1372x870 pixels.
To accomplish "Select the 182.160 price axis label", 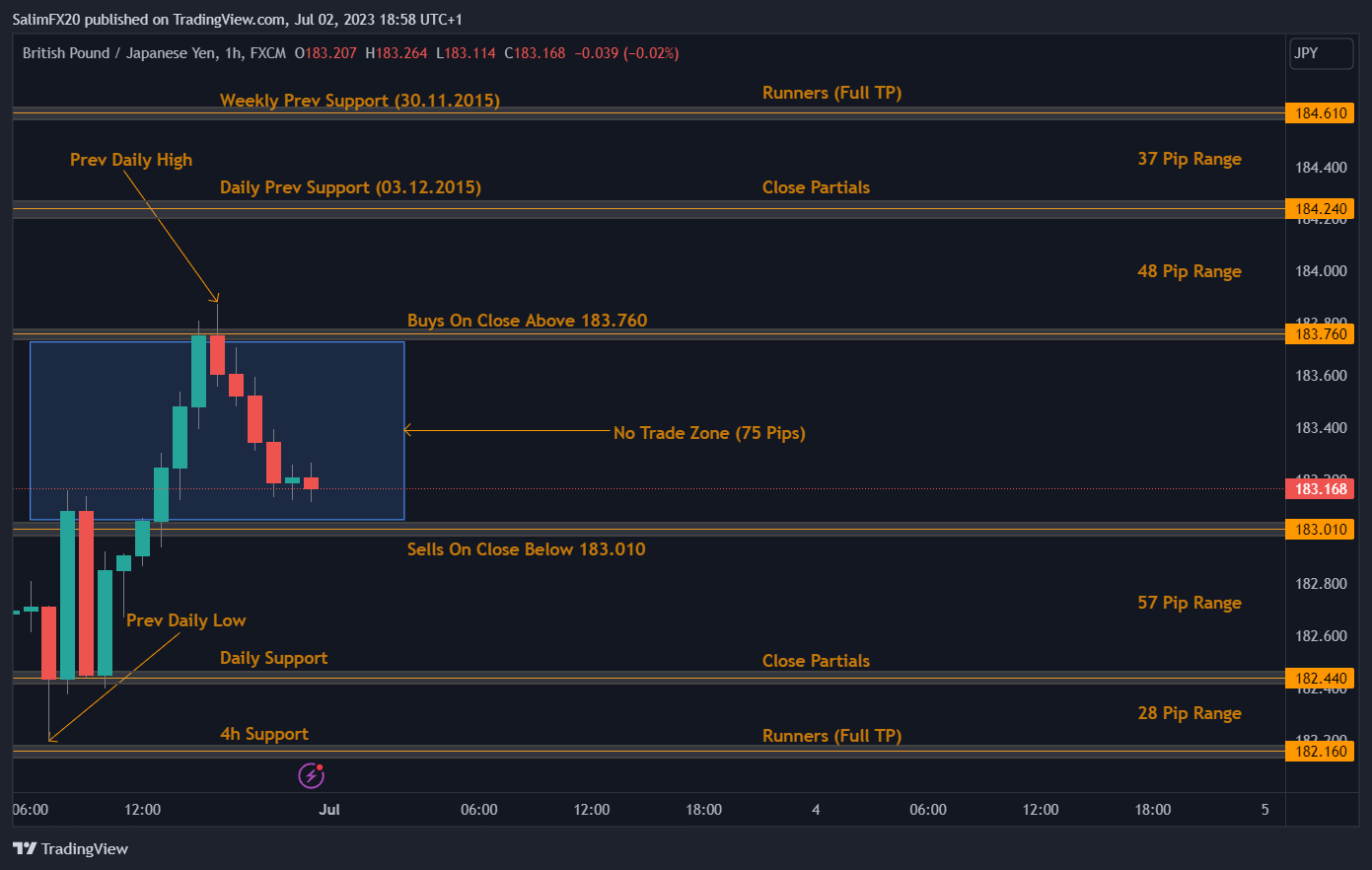I will pyautogui.click(x=1321, y=752).
